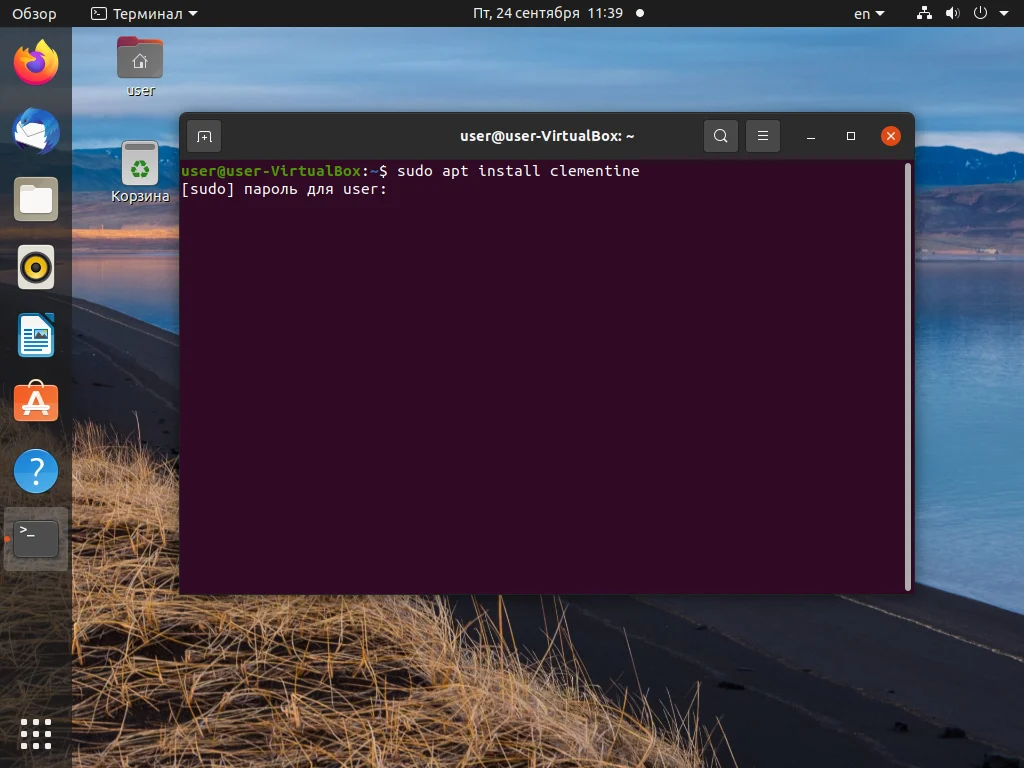Open LibreOffice Writer from the dock
The height and width of the screenshot is (768, 1024).
click(36, 335)
